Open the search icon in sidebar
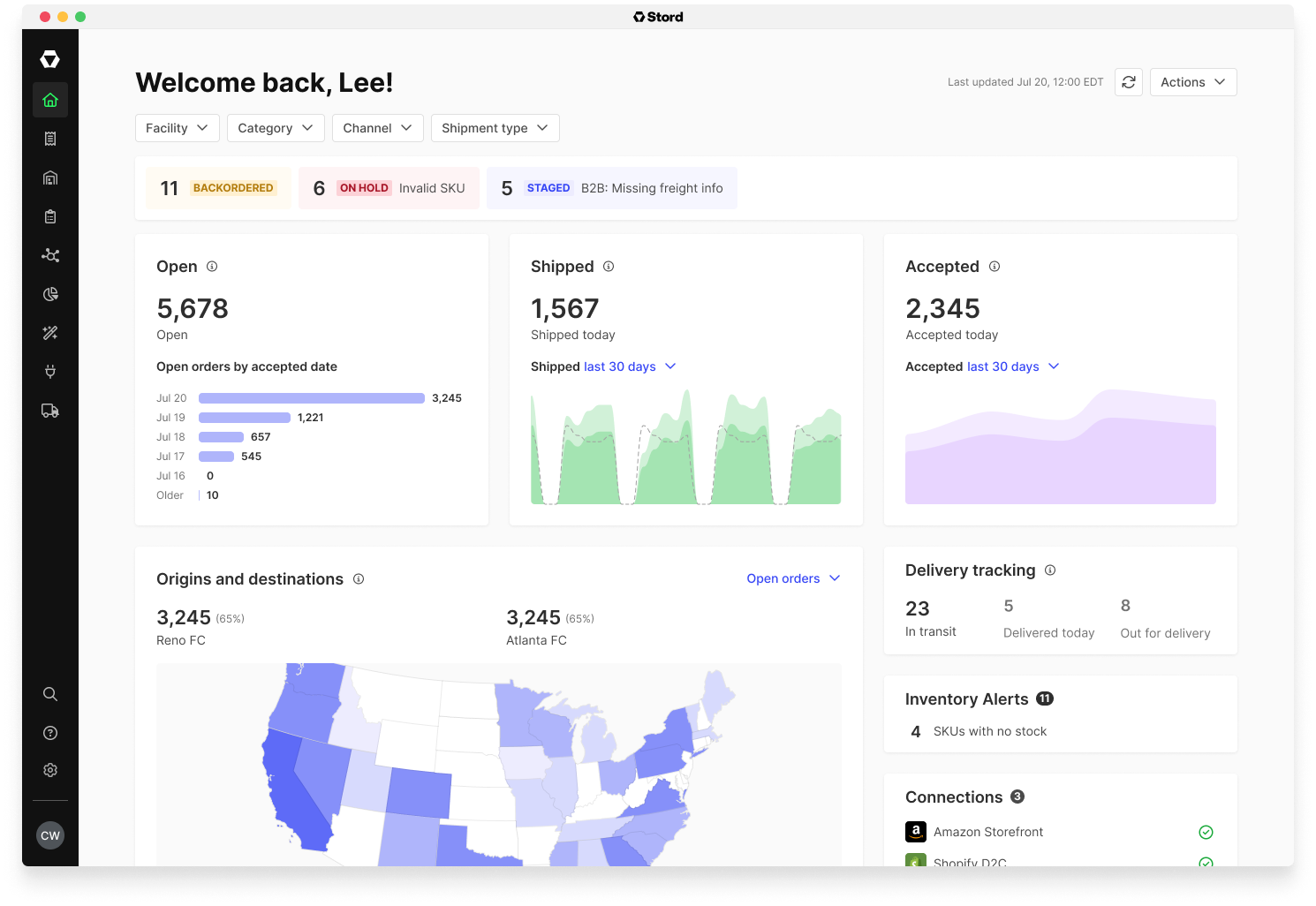1316x906 pixels. coord(50,694)
